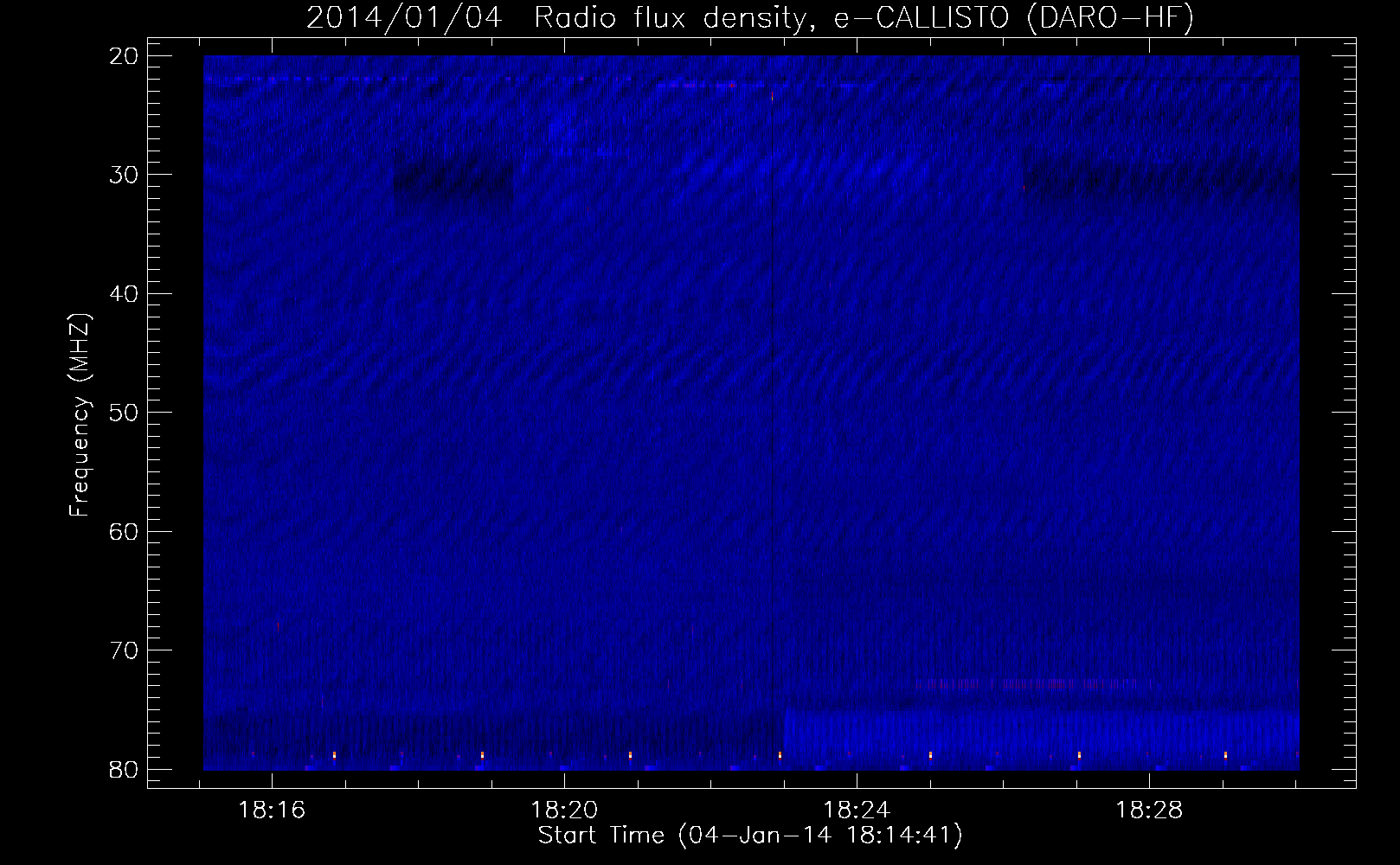Click the 80 MHz frequency tick label
Image resolution: width=1400 pixels, height=865 pixels.
click(x=124, y=768)
